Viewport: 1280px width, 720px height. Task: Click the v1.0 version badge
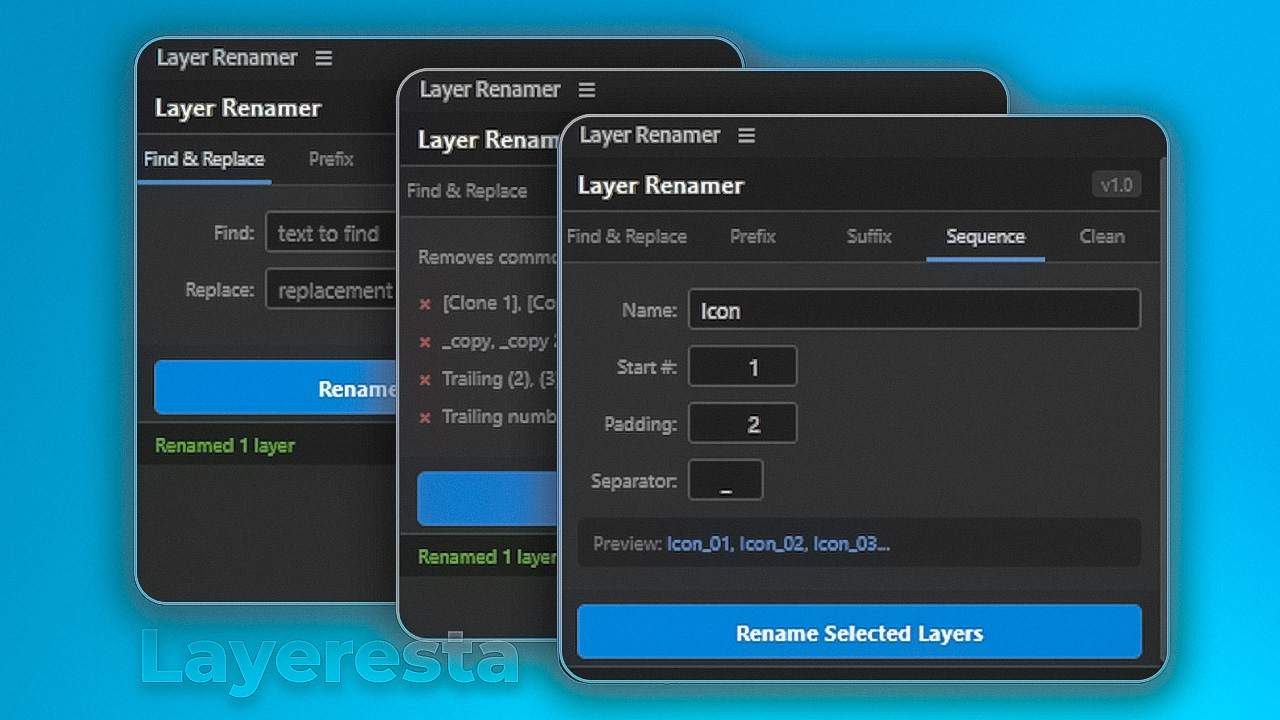(x=1116, y=185)
